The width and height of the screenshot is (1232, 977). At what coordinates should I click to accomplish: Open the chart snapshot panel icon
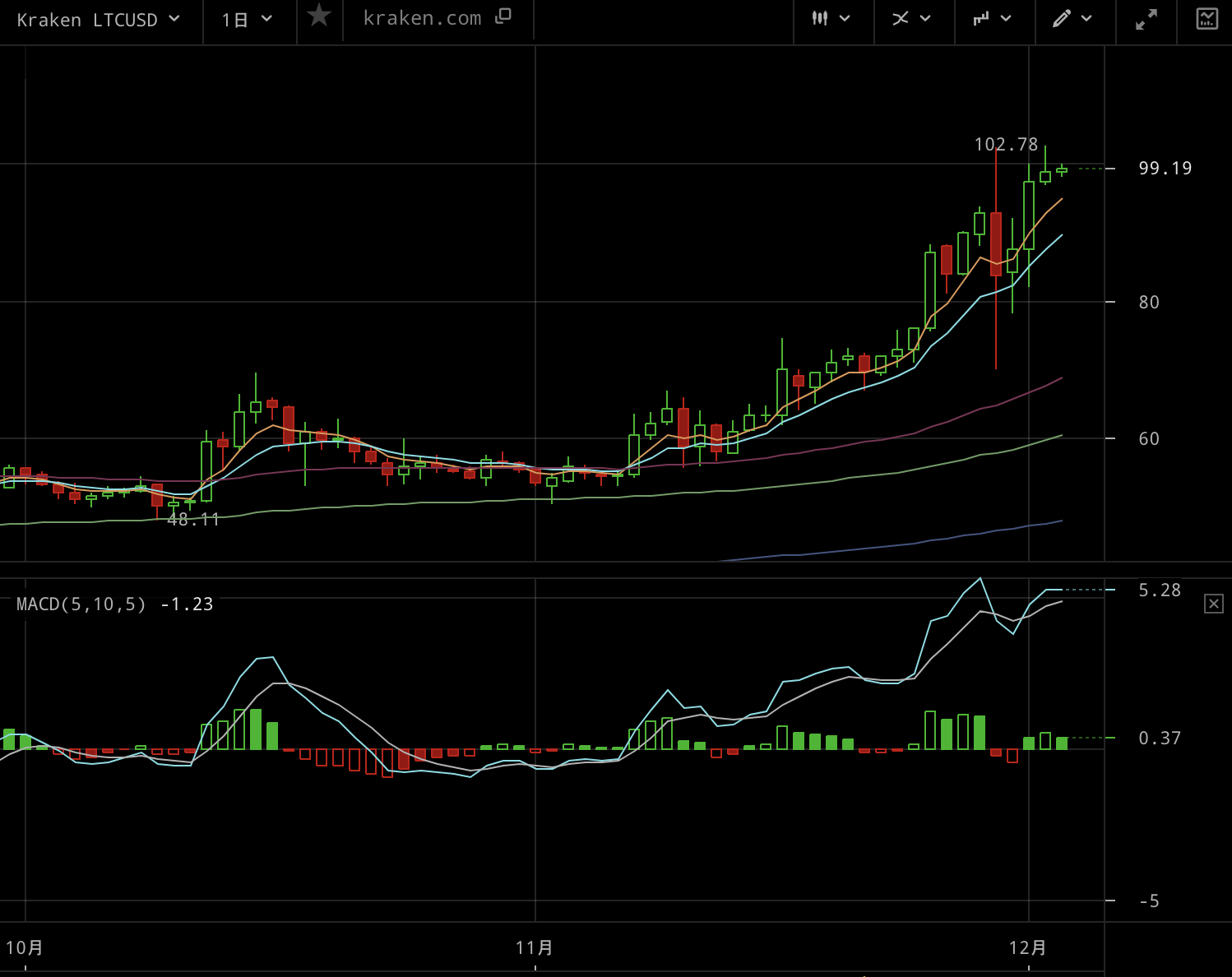pyautogui.click(x=1207, y=18)
